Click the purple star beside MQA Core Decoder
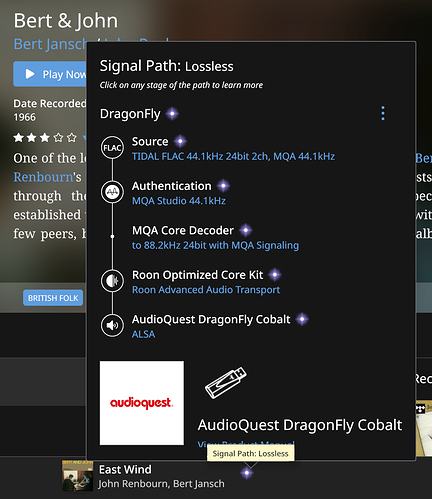Viewport: 432px width, 499px height. (x=246, y=230)
